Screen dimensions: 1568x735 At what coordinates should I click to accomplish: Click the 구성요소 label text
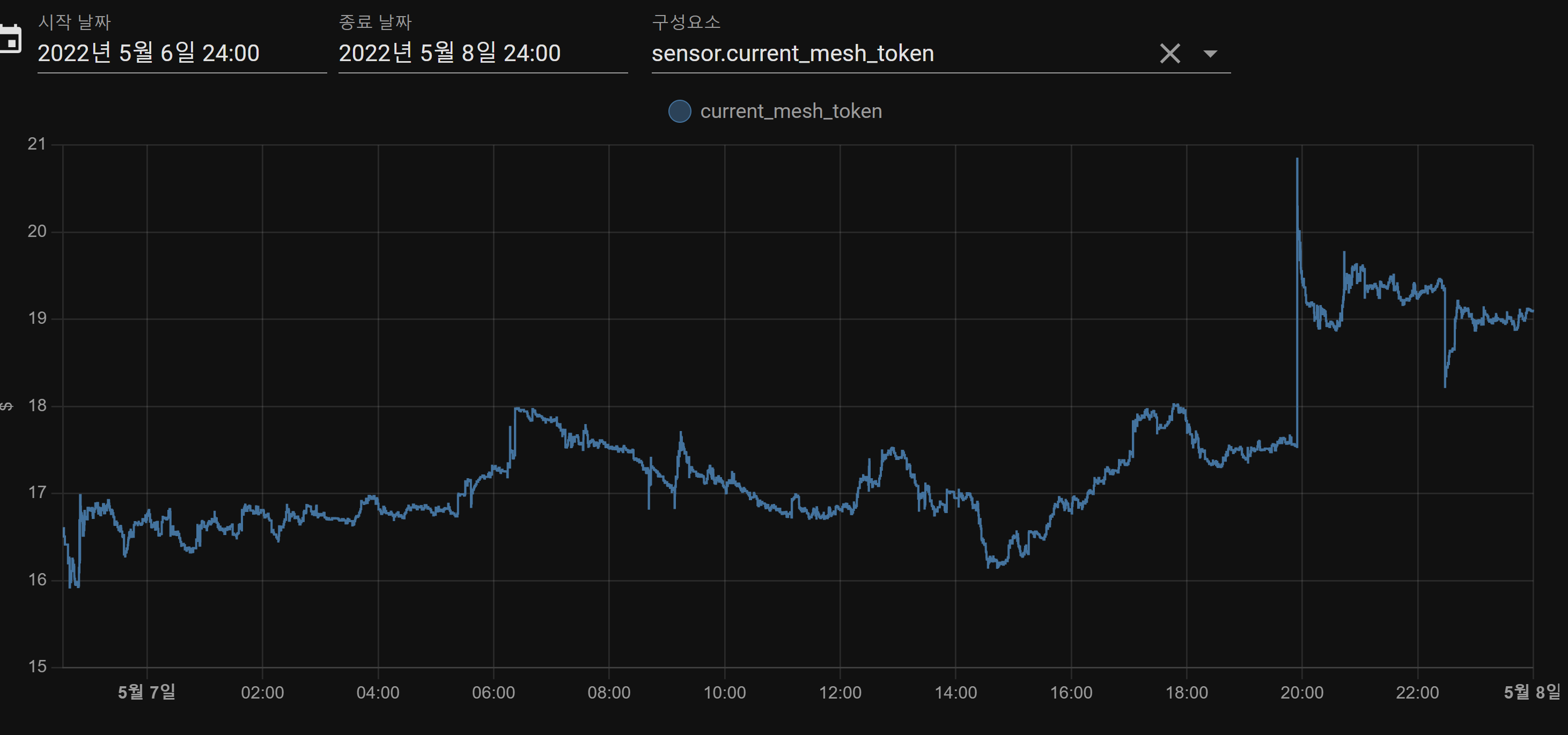tap(686, 23)
